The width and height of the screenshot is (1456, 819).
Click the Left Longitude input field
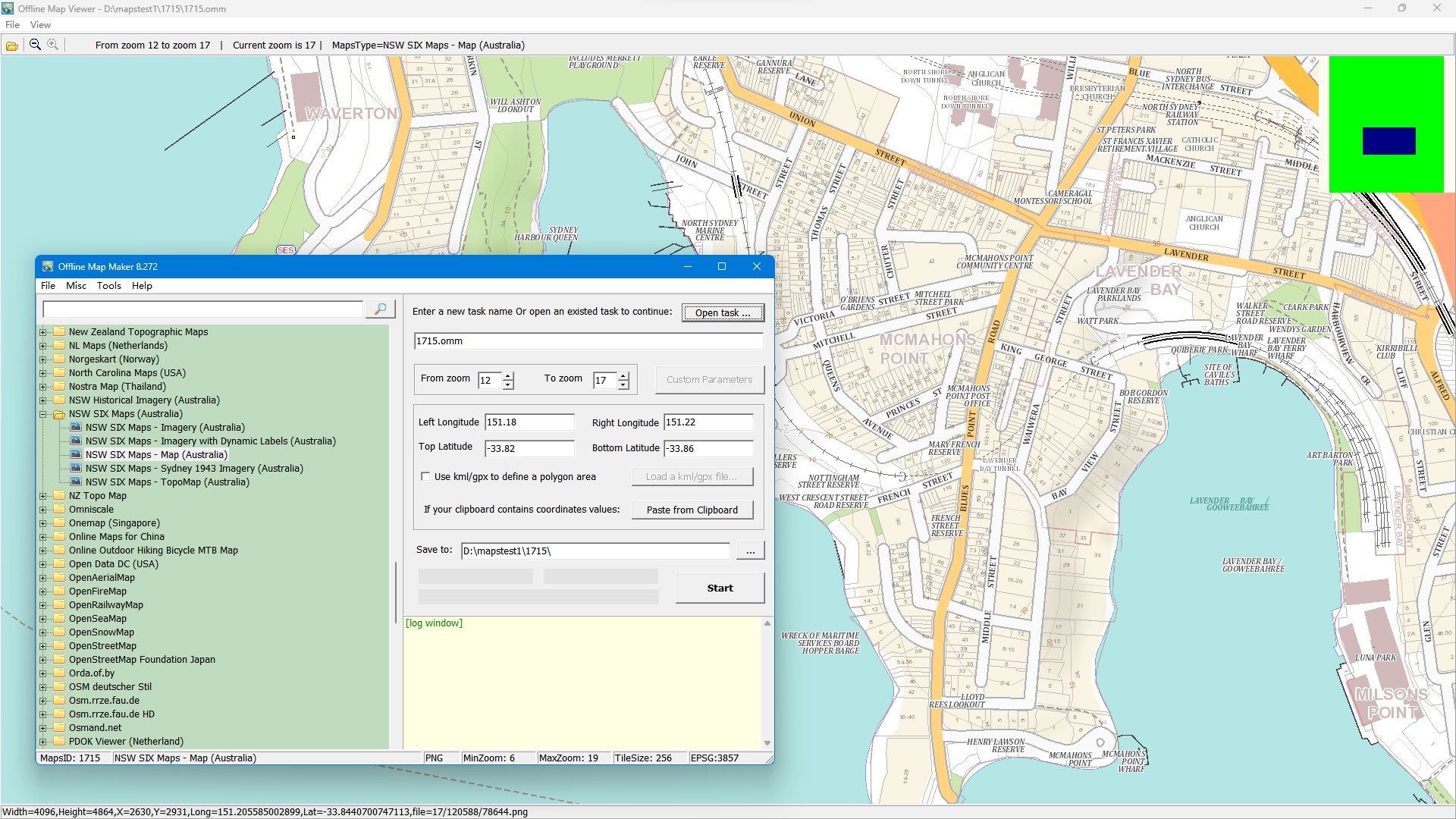point(529,422)
